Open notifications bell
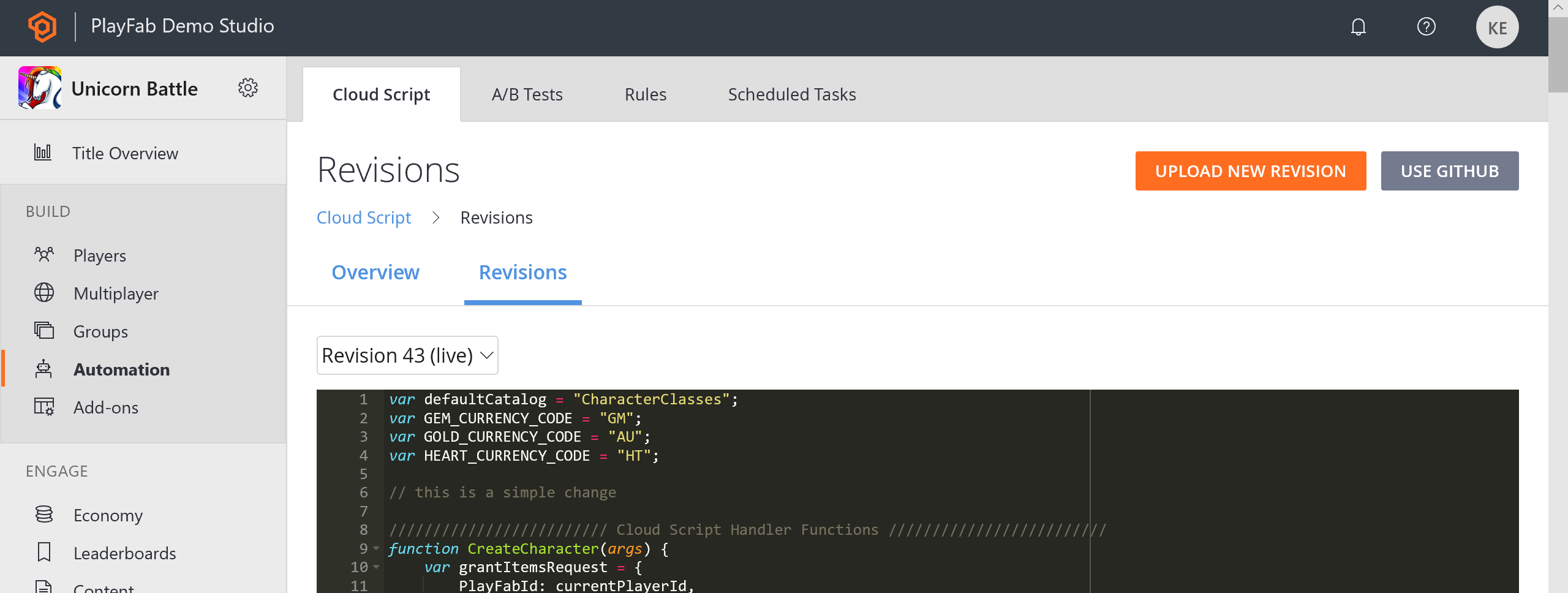 tap(1358, 26)
